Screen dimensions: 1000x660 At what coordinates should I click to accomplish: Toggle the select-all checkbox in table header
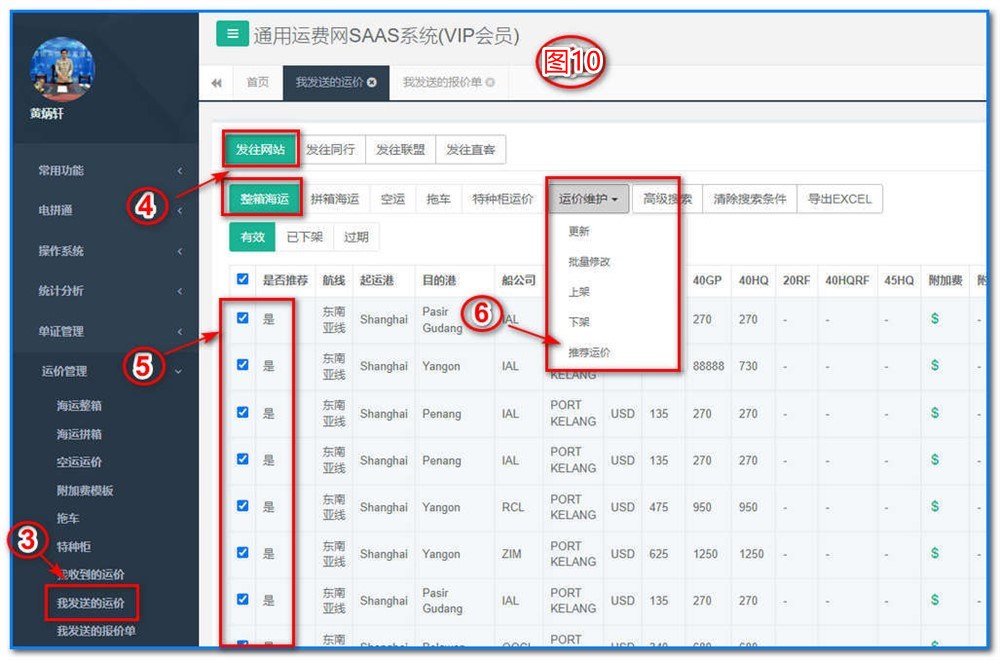coord(242,280)
